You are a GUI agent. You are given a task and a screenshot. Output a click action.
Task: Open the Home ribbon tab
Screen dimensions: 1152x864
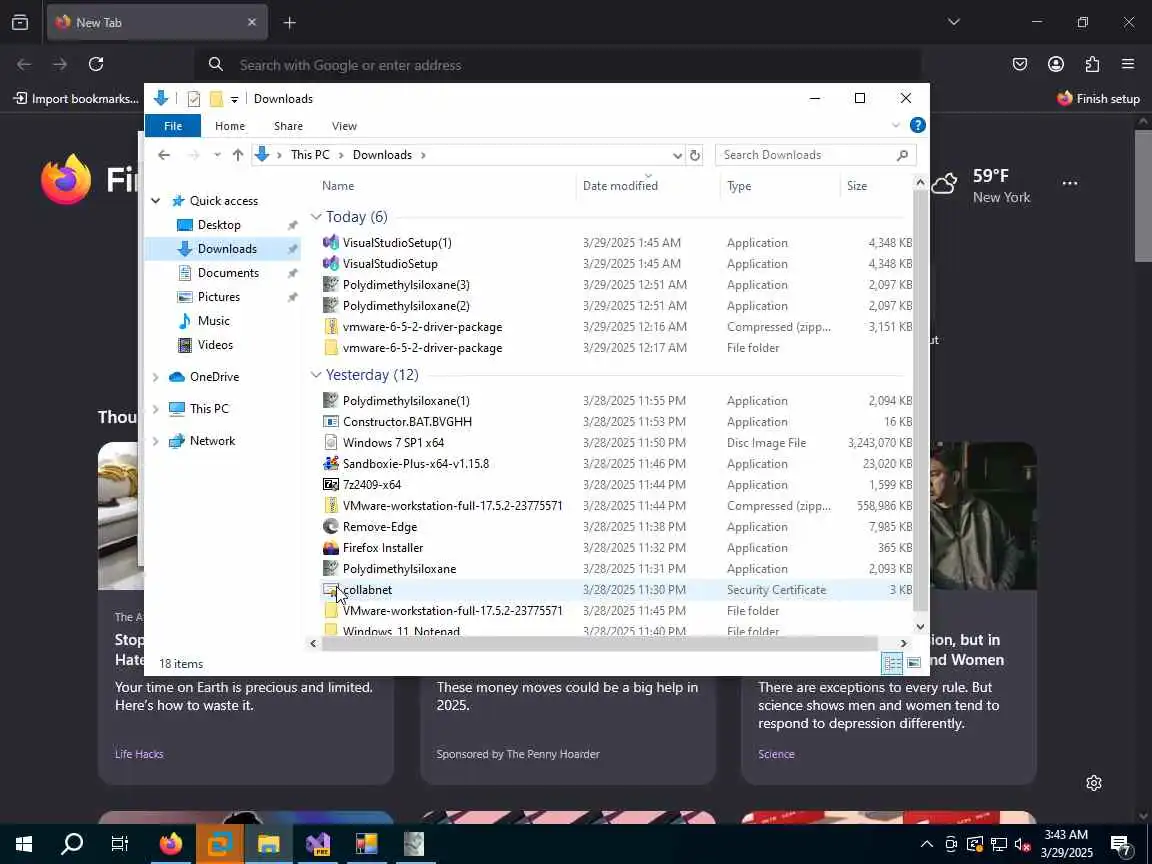tap(230, 126)
